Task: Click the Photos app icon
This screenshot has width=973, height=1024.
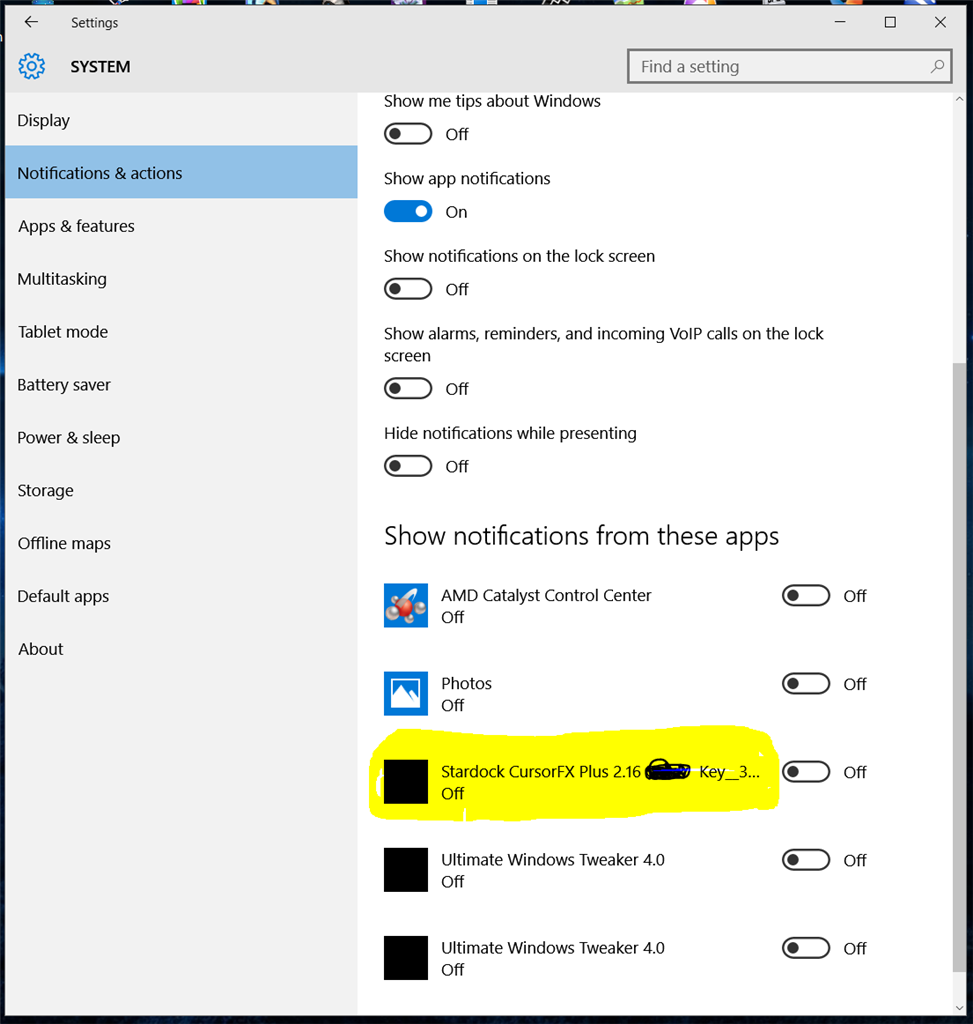Action: (x=406, y=694)
